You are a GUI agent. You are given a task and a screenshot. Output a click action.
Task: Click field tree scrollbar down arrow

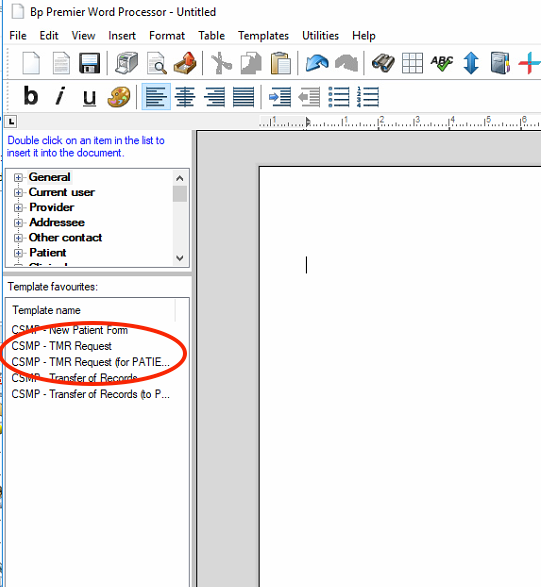[180, 258]
